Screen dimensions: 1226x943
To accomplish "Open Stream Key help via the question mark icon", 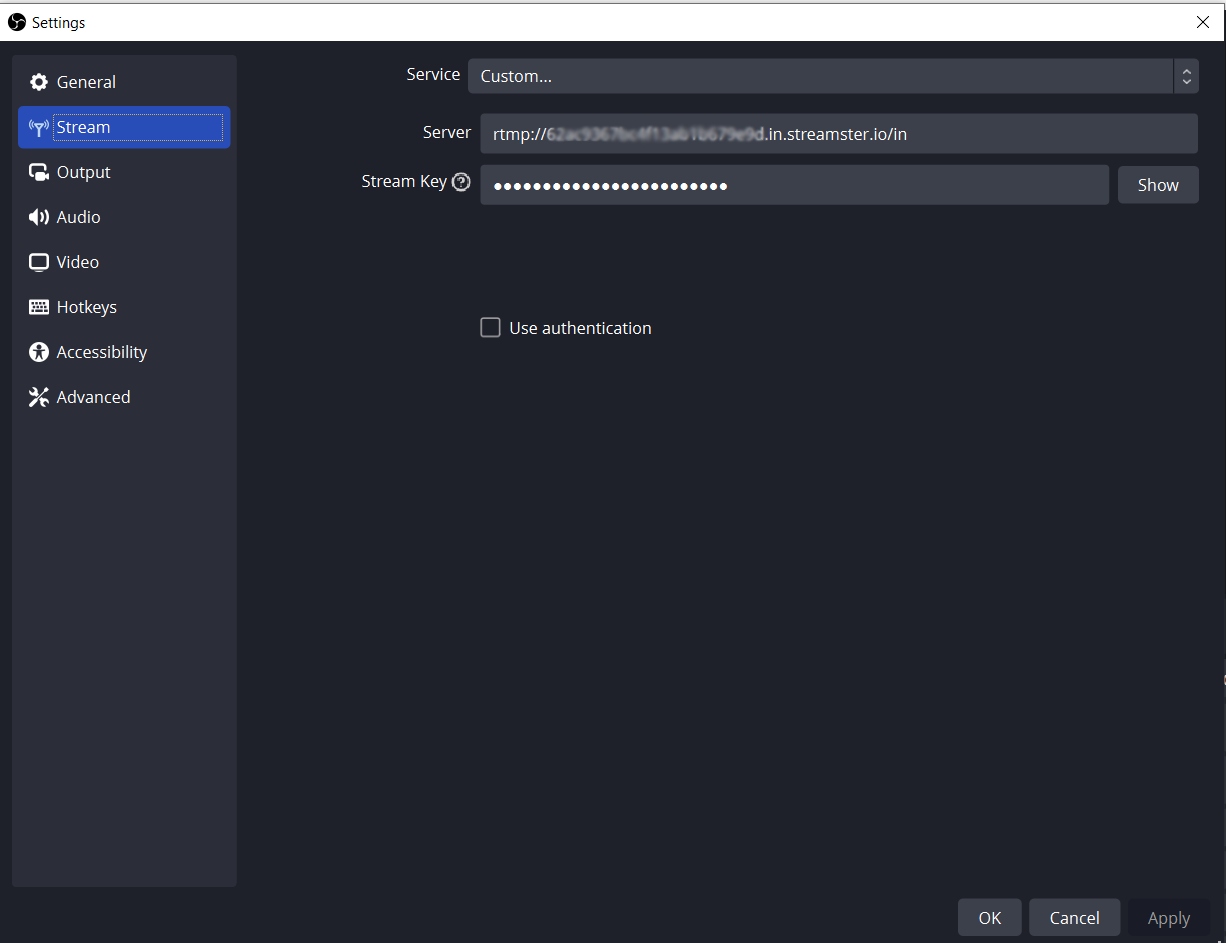I will click(x=461, y=181).
